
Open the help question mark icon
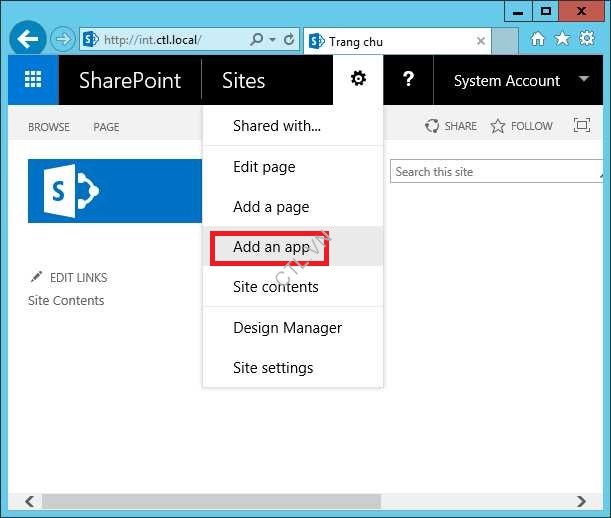coord(408,80)
